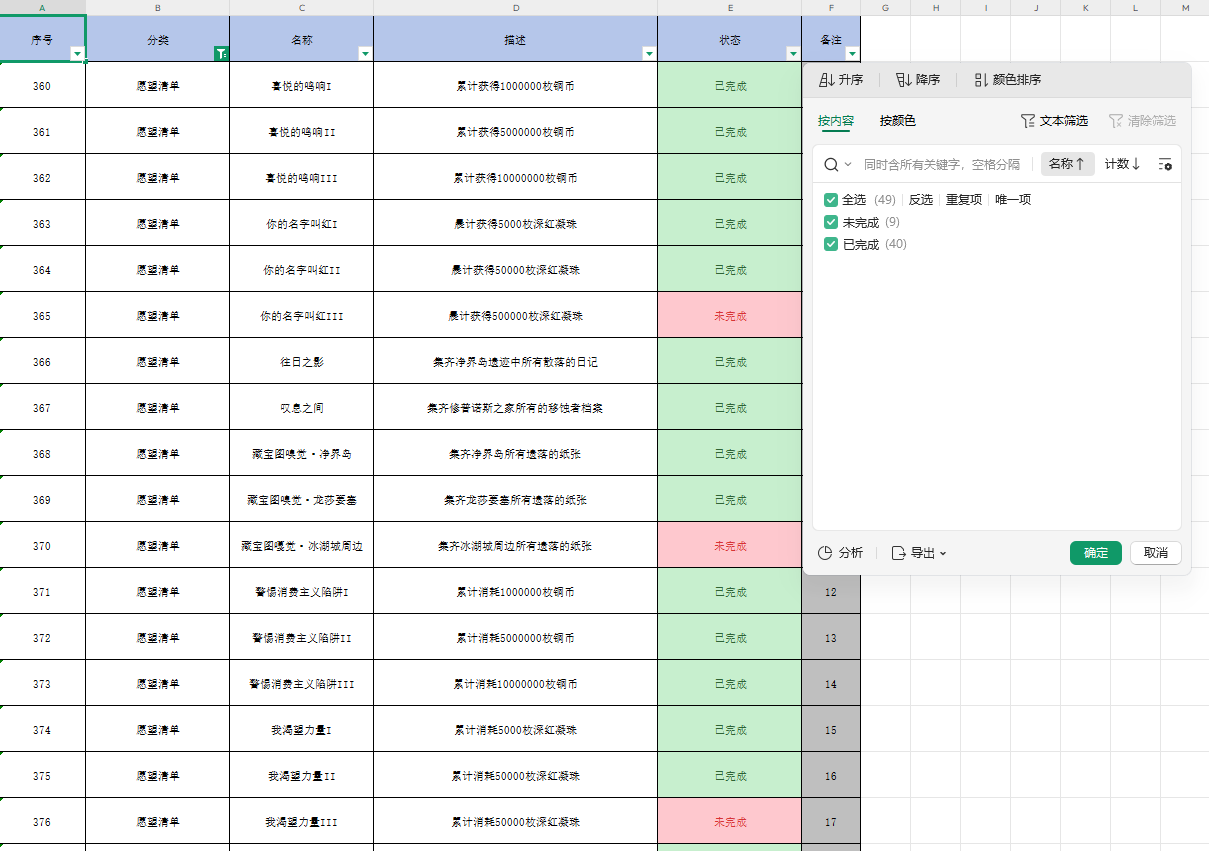
Task: Click the 颜色排序 color sort icon
Action: [981, 80]
